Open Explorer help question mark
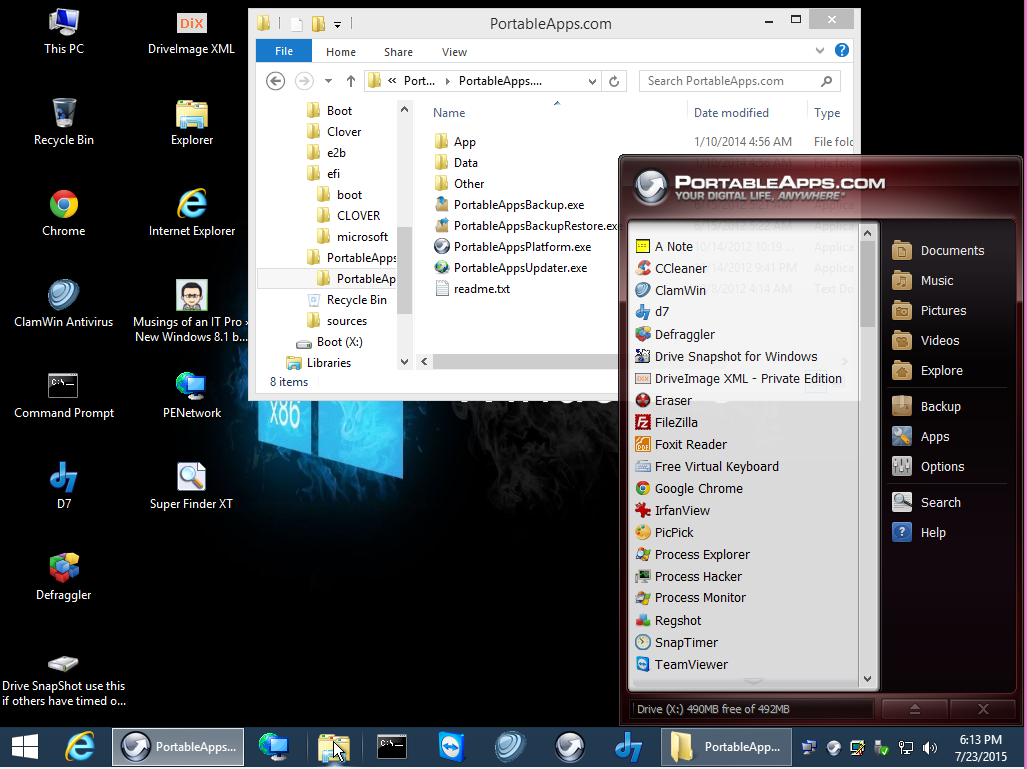 click(x=842, y=50)
